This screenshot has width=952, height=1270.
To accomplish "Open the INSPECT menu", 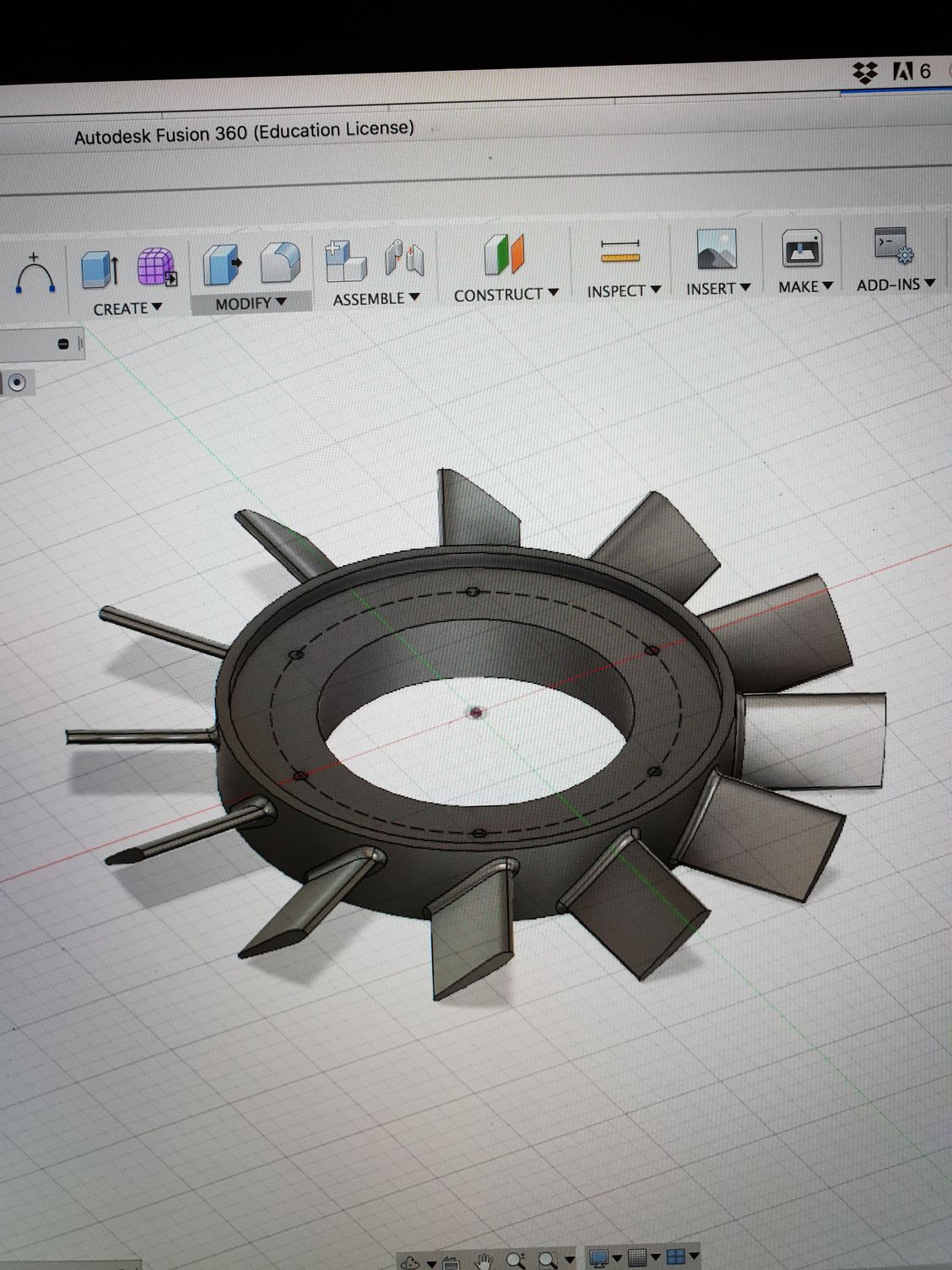I will pyautogui.click(x=624, y=290).
